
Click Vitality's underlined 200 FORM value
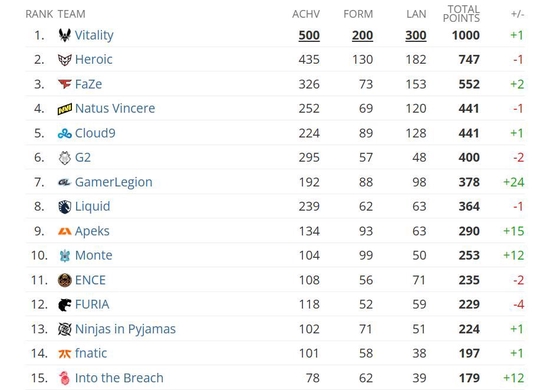pyautogui.click(x=362, y=35)
